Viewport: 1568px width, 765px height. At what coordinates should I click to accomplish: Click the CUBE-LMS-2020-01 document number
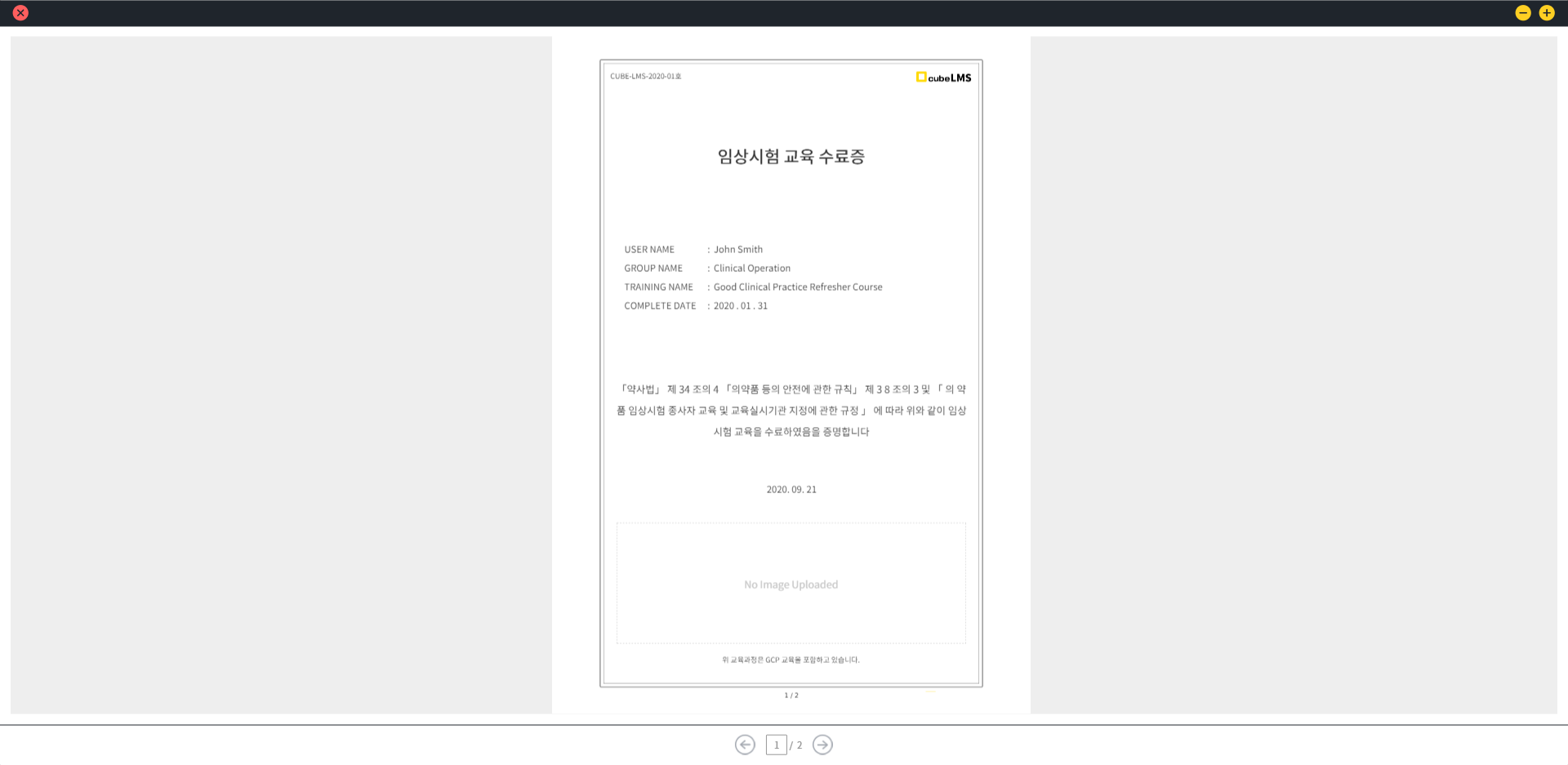tap(645, 77)
